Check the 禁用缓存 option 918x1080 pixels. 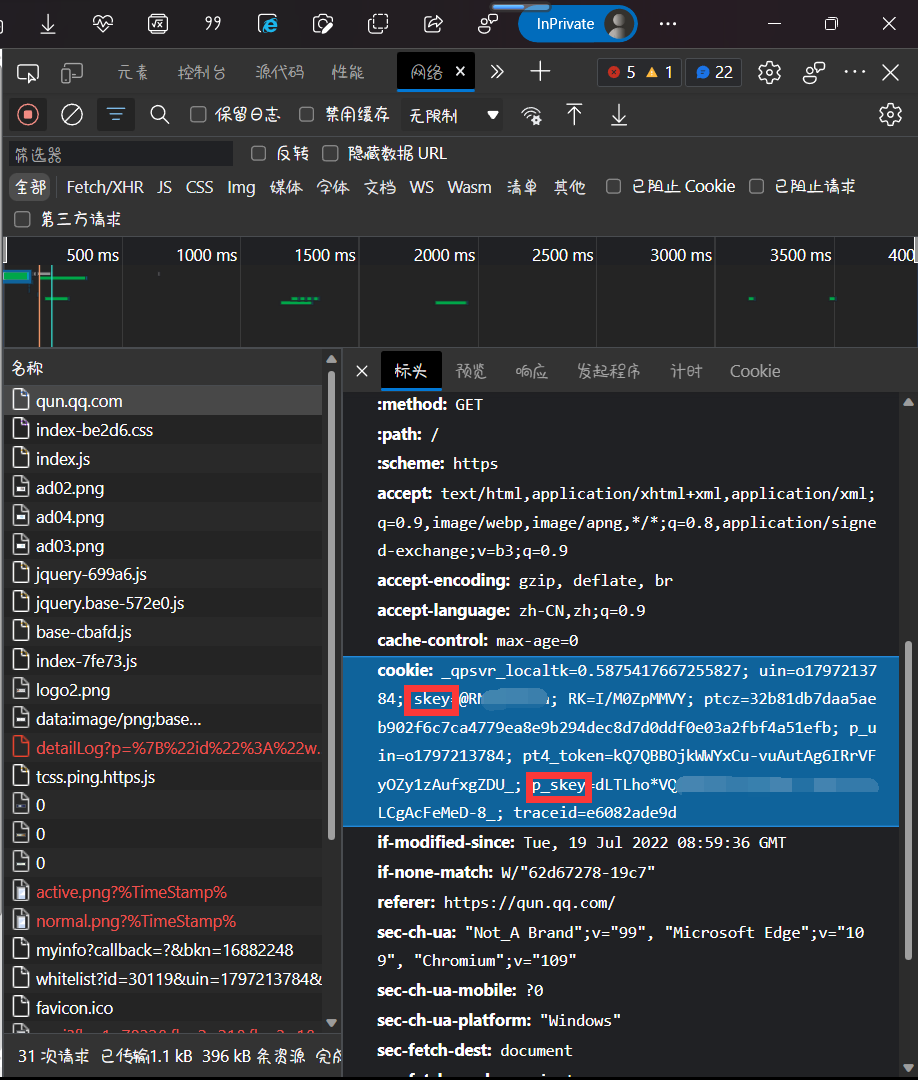click(306, 114)
